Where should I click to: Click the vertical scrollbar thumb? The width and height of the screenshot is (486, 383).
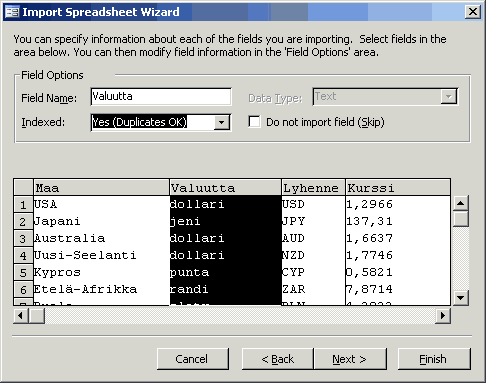461,219
